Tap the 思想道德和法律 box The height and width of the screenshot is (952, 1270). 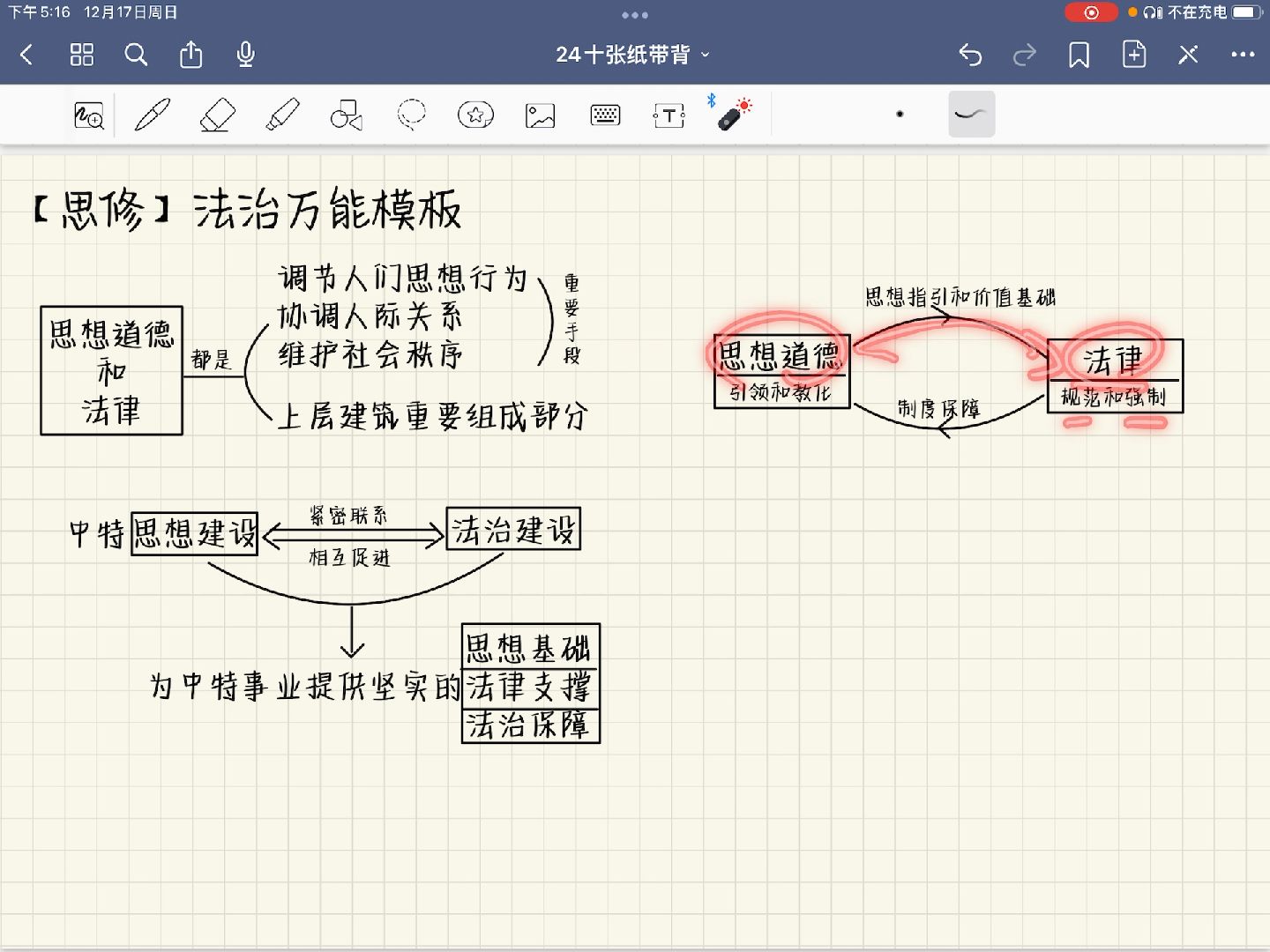pos(112,370)
